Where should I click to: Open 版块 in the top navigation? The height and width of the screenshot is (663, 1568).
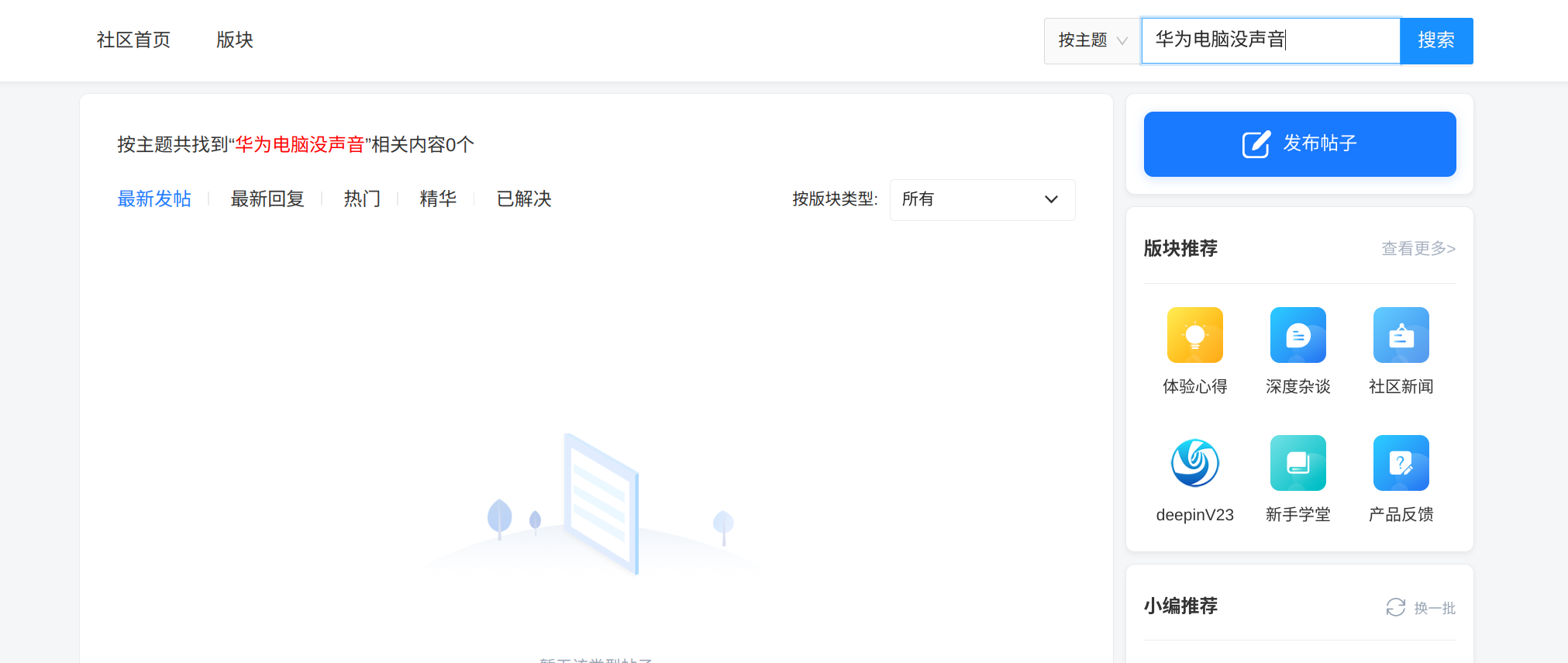pyautogui.click(x=235, y=40)
